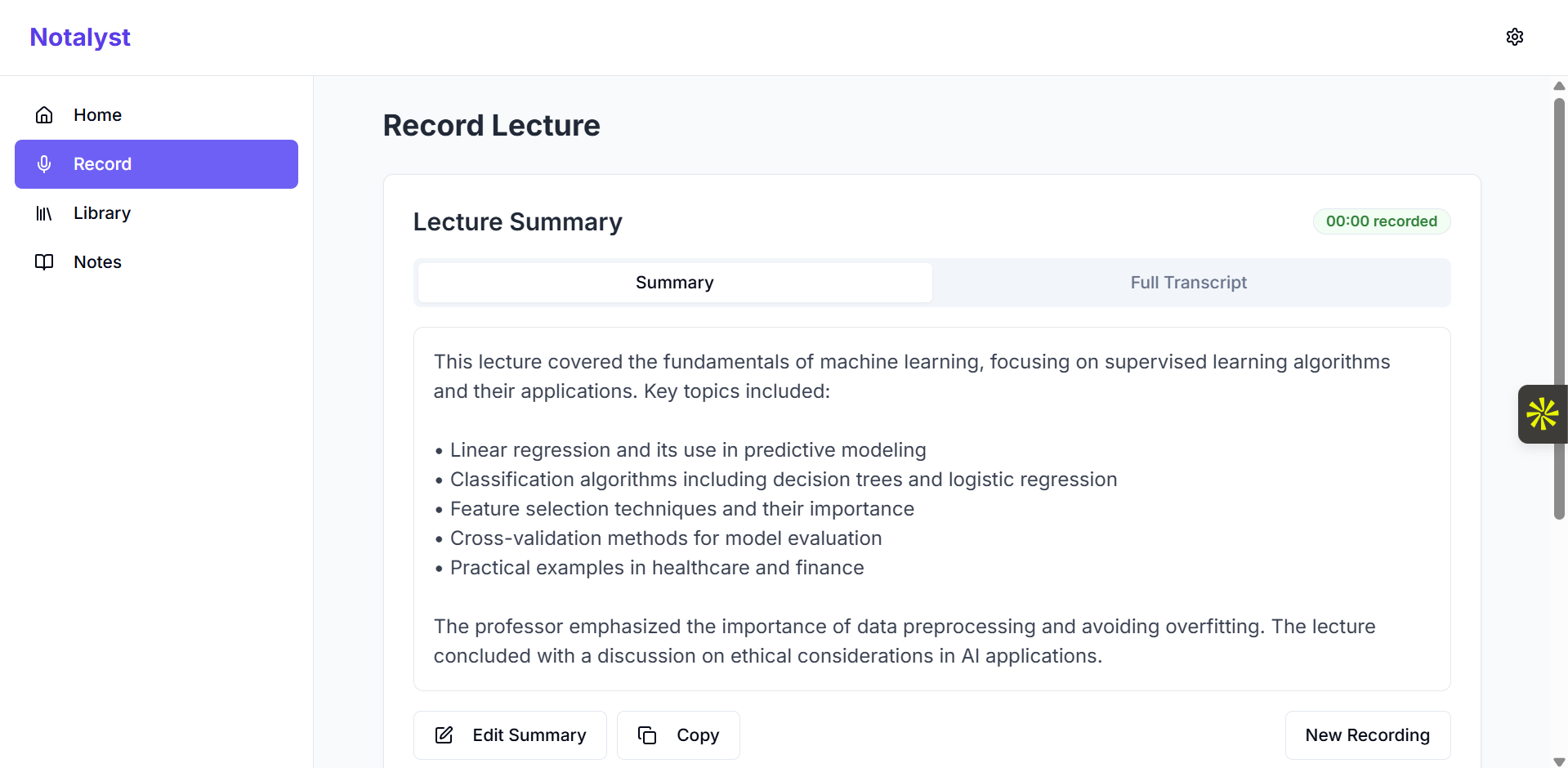Click the scrollbar down arrow
This screenshot has height=768, width=1568.
click(x=1559, y=761)
